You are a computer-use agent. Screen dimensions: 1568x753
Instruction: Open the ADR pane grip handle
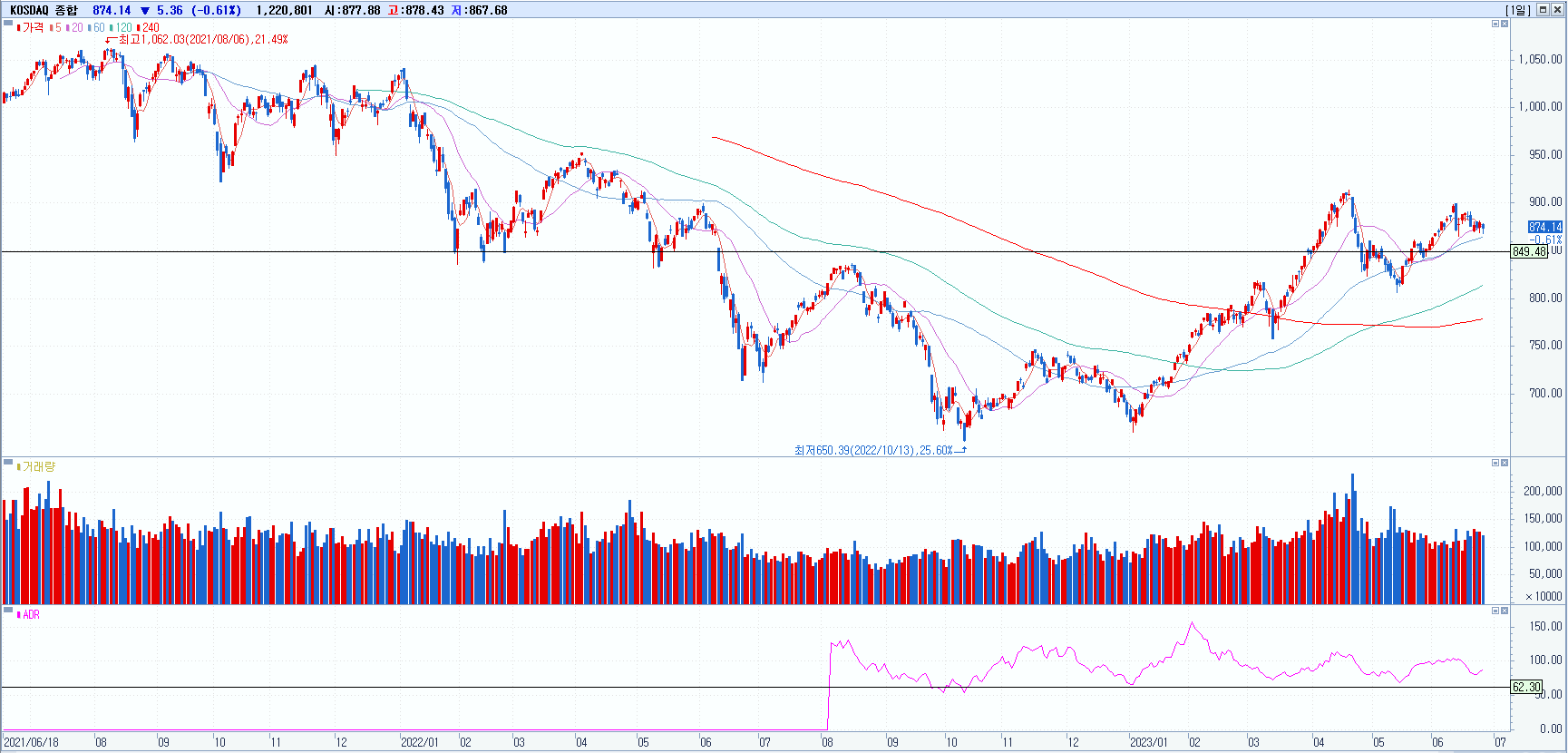[x=8, y=610]
